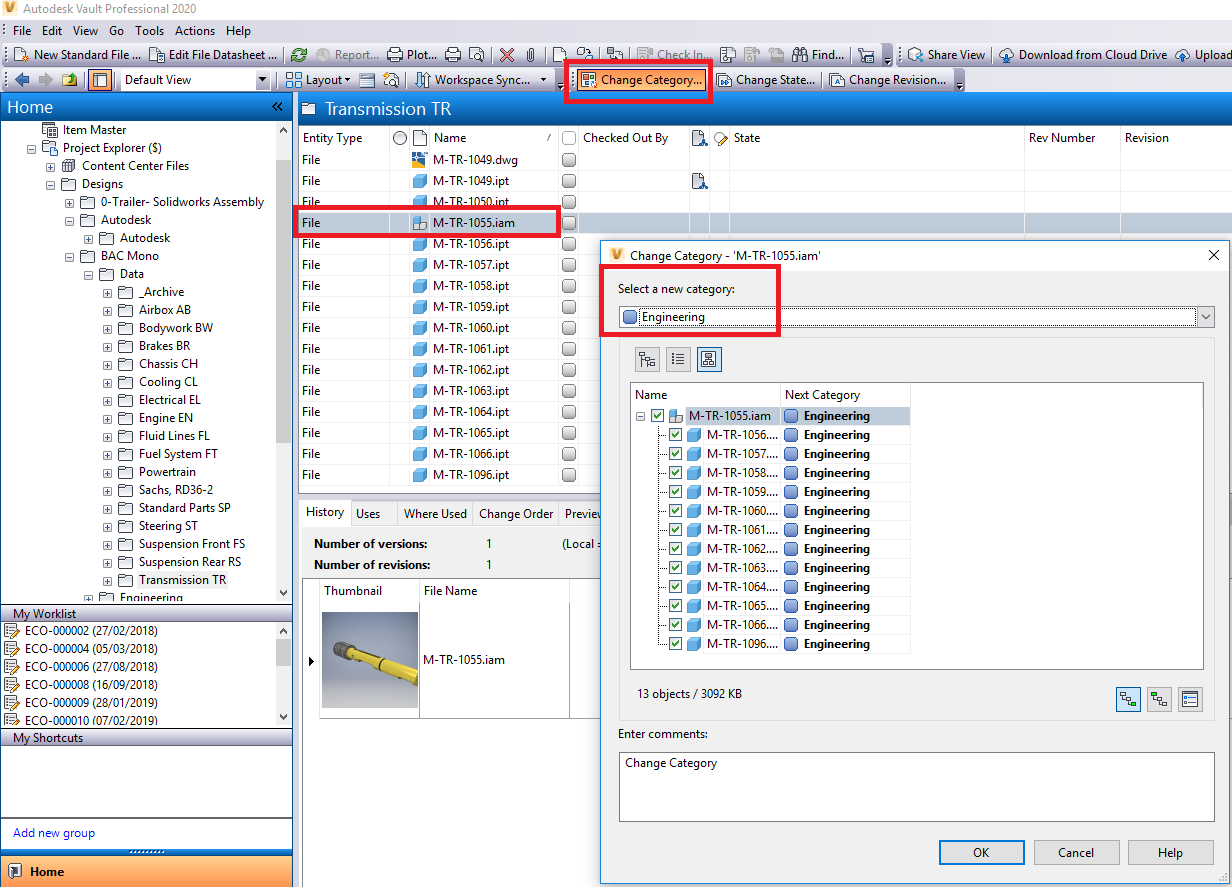Toggle include children icon in dialog
The width and height of the screenshot is (1232, 887).
[1128, 699]
